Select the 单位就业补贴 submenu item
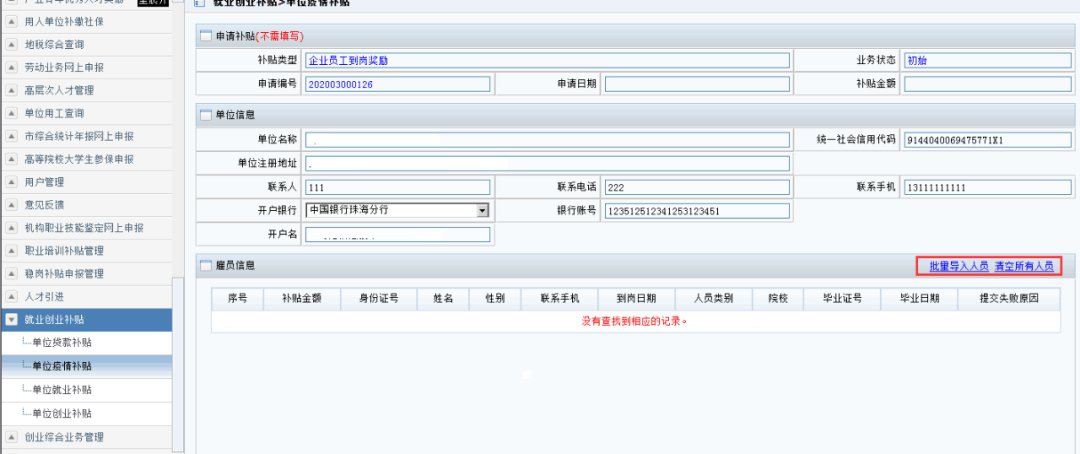1080x454 pixels. 62,390
